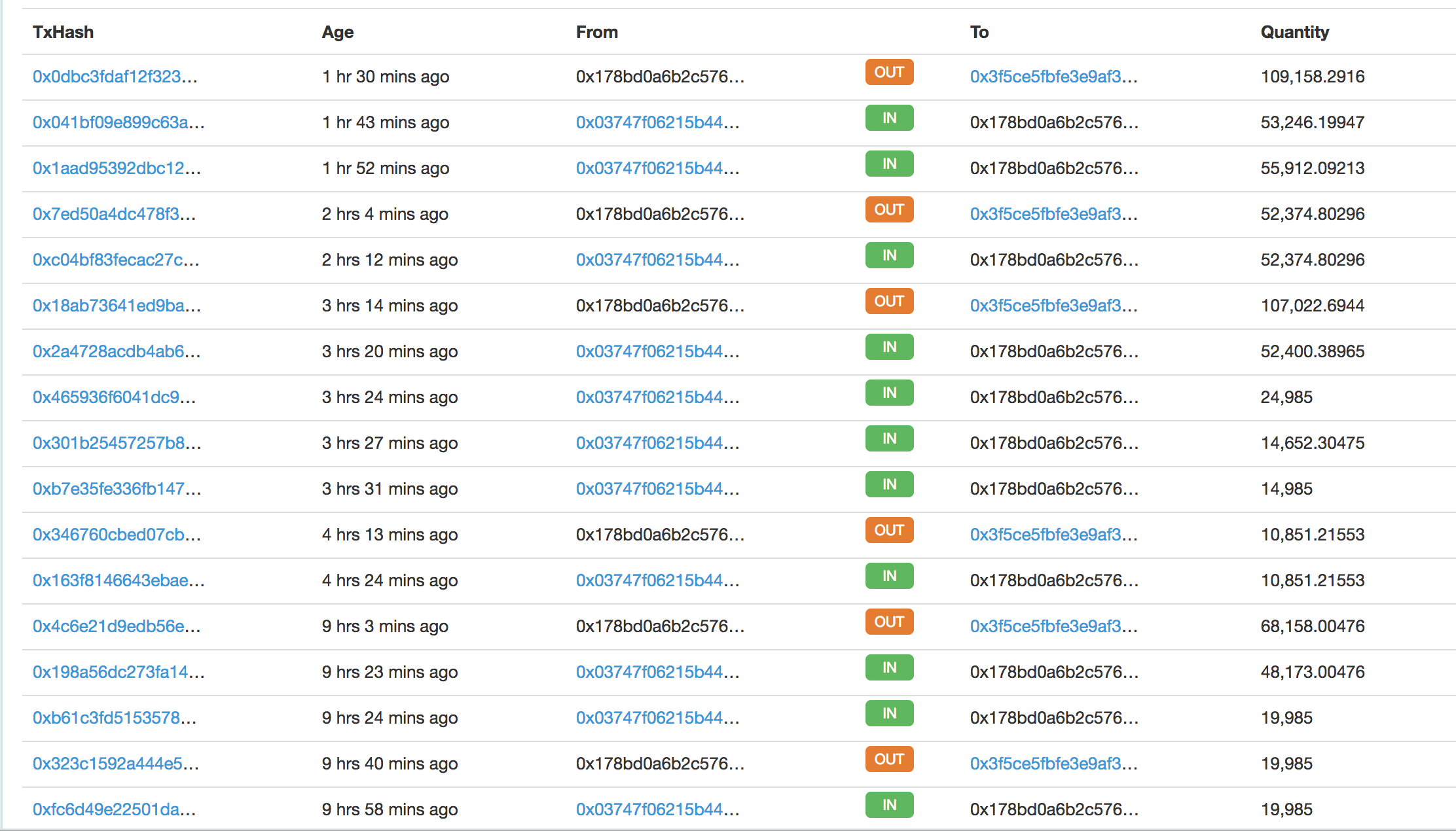The width and height of the screenshot is (1456, 831).
Task: Open transaction hash 0x2a4728acdb4ab6
Action: [x=117, y=351]
